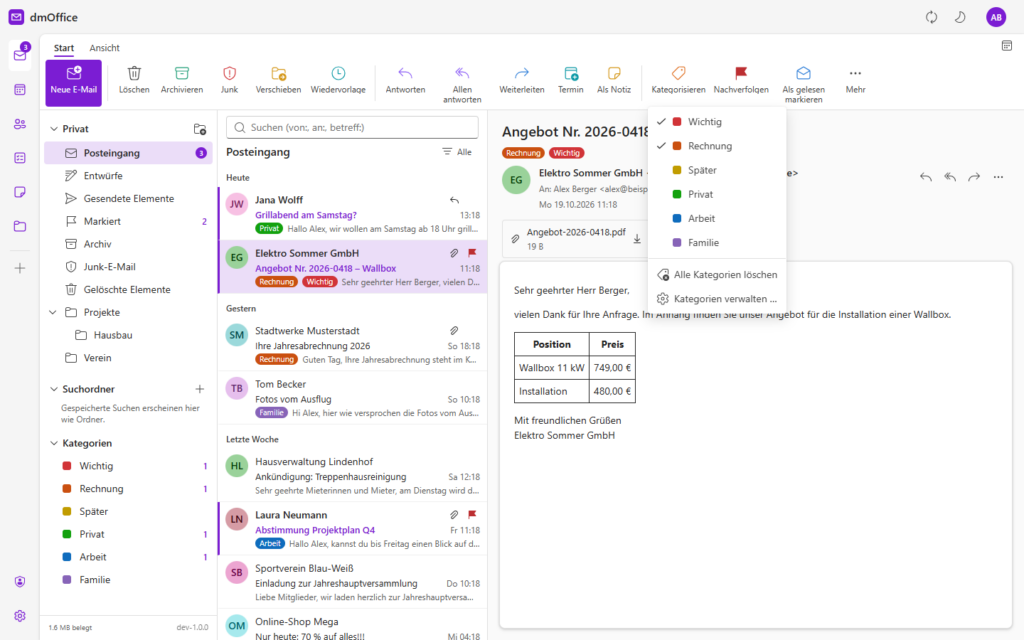Create a Termin from email
1024x640 pixels.
point(570,80)
